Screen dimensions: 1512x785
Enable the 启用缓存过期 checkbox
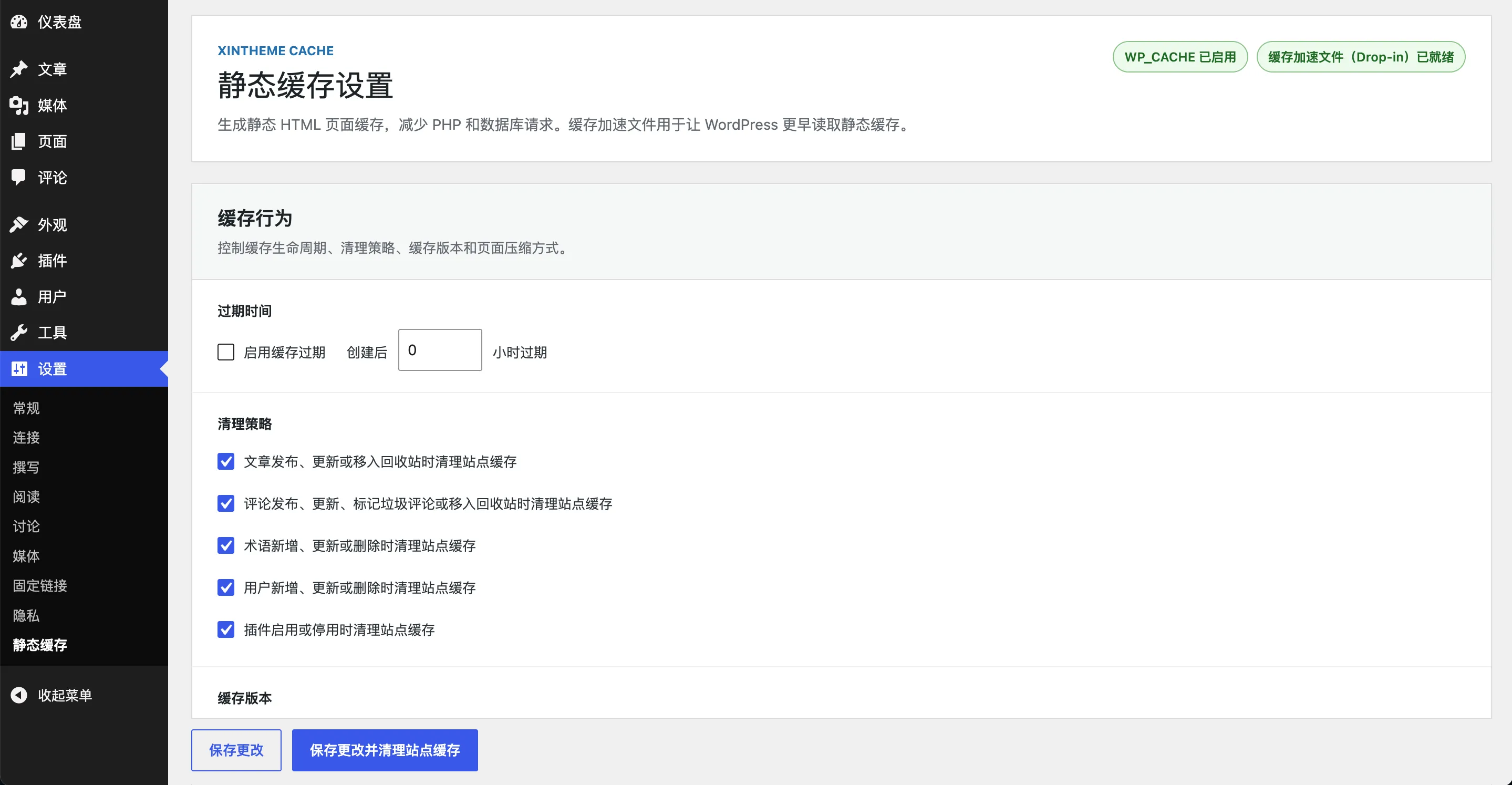[226, 352]
